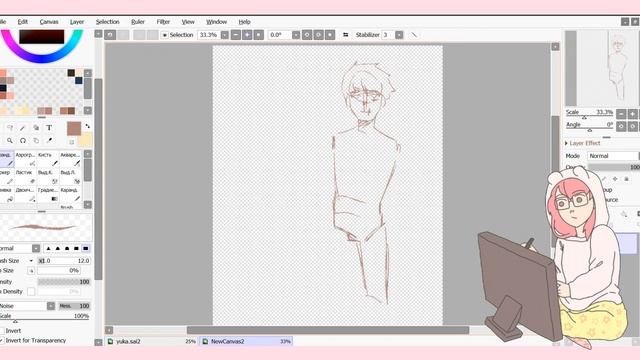
Task: Choose the Каранд. pencil tool
Action: (70, 194)
